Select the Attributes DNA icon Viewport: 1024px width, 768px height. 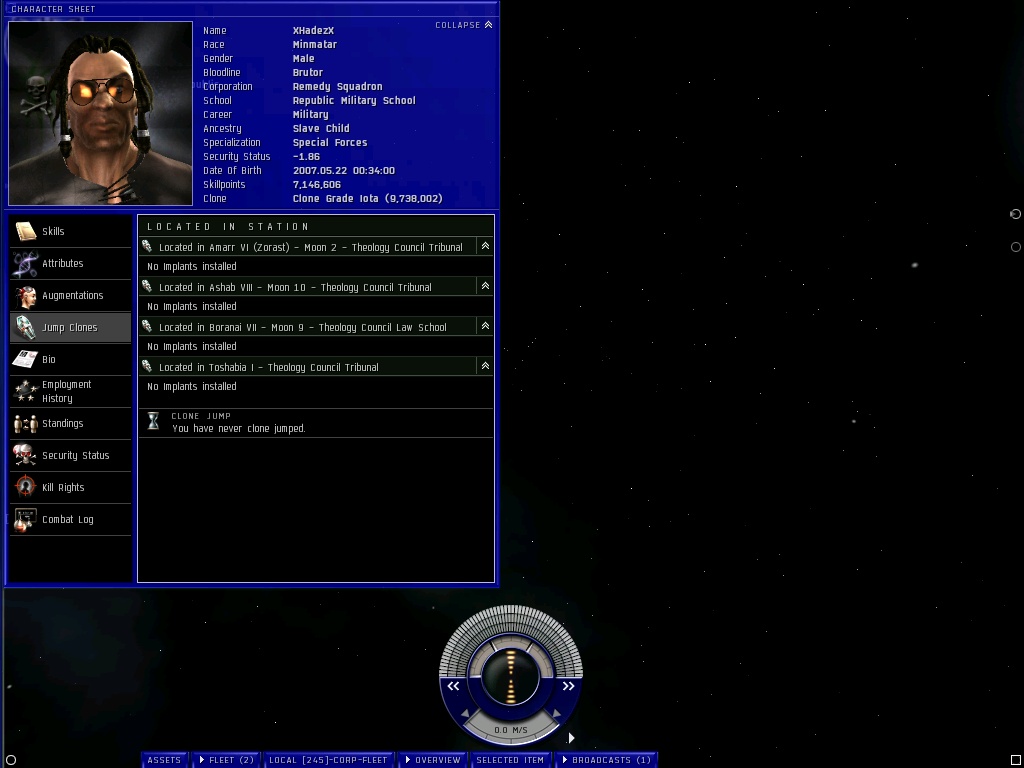tap(25, 263)
